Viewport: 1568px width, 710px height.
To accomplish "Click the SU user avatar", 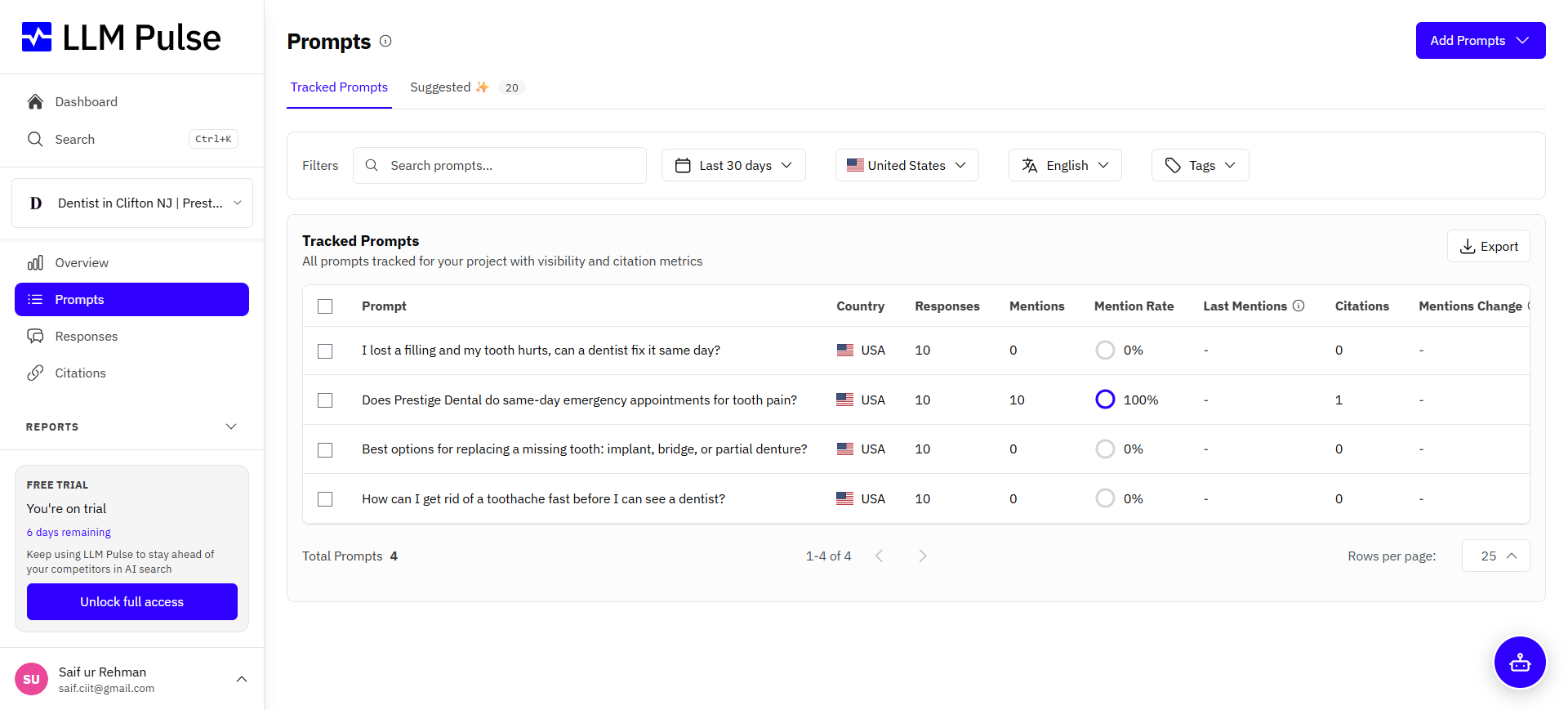I will click(31, 679).
